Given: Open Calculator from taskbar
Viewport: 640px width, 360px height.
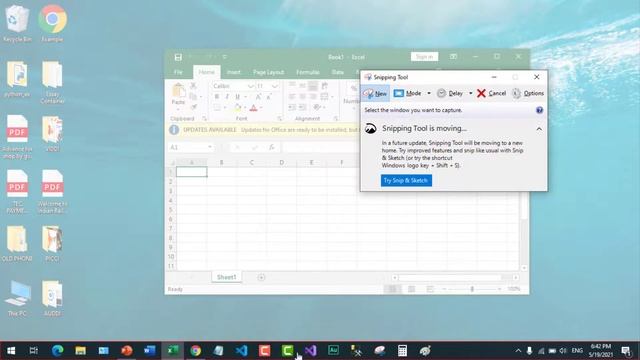Looking at the screenshot, I should point(402,351).
